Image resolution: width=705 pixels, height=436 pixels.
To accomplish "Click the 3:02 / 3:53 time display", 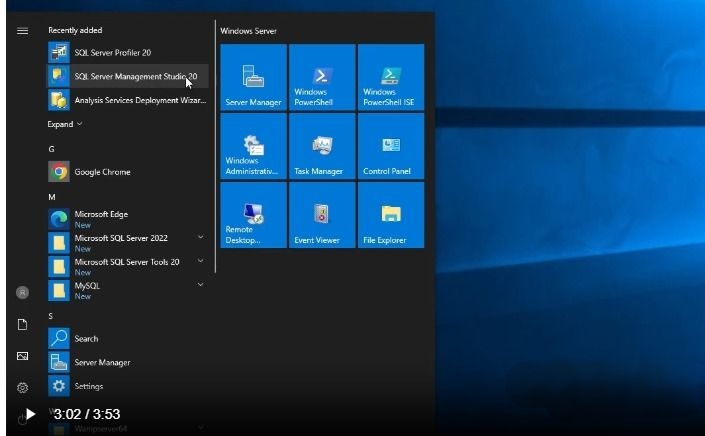I will coord(87,414).
